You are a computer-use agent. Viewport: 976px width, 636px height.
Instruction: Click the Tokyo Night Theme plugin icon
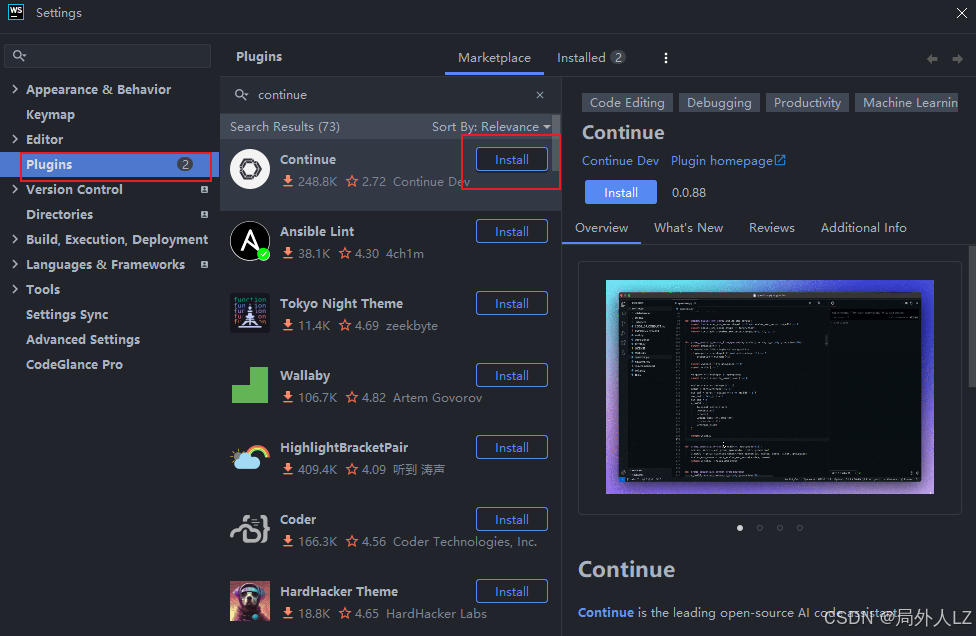(250, 313)
